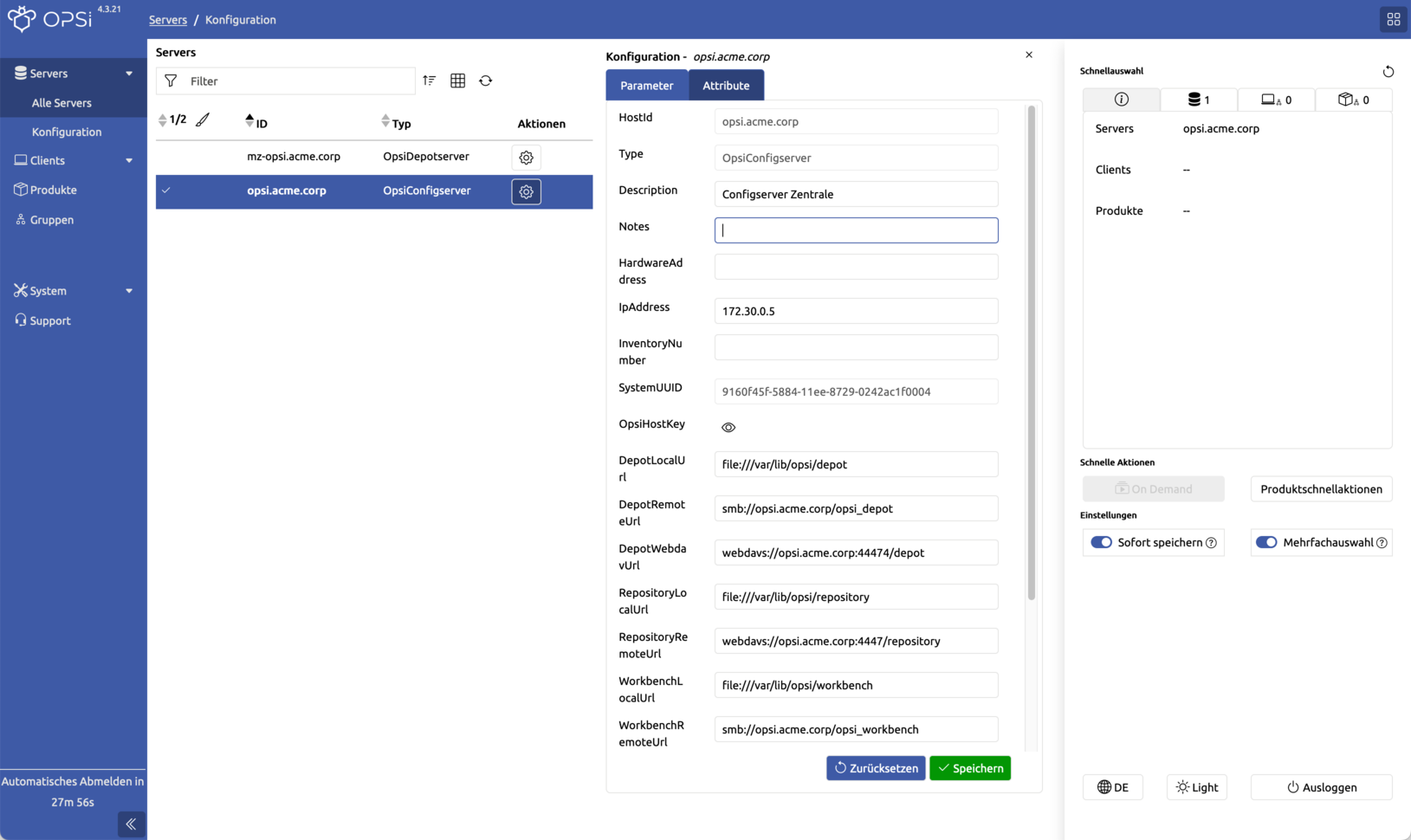Edit the IpAddress field
This screenshot has height=840, width=1411.
(856, 311)
